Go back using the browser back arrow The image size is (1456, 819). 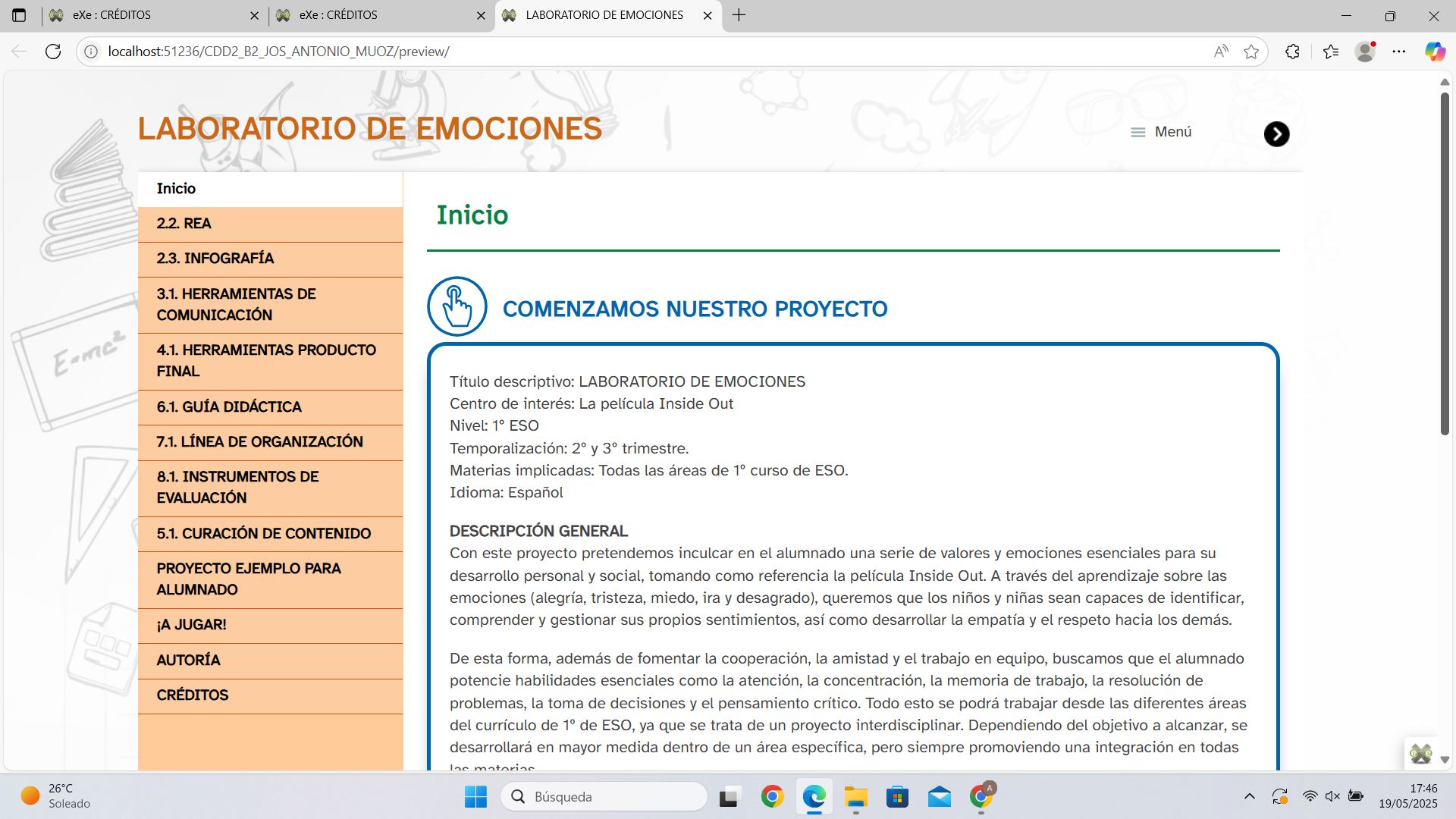tap(19, 52)
